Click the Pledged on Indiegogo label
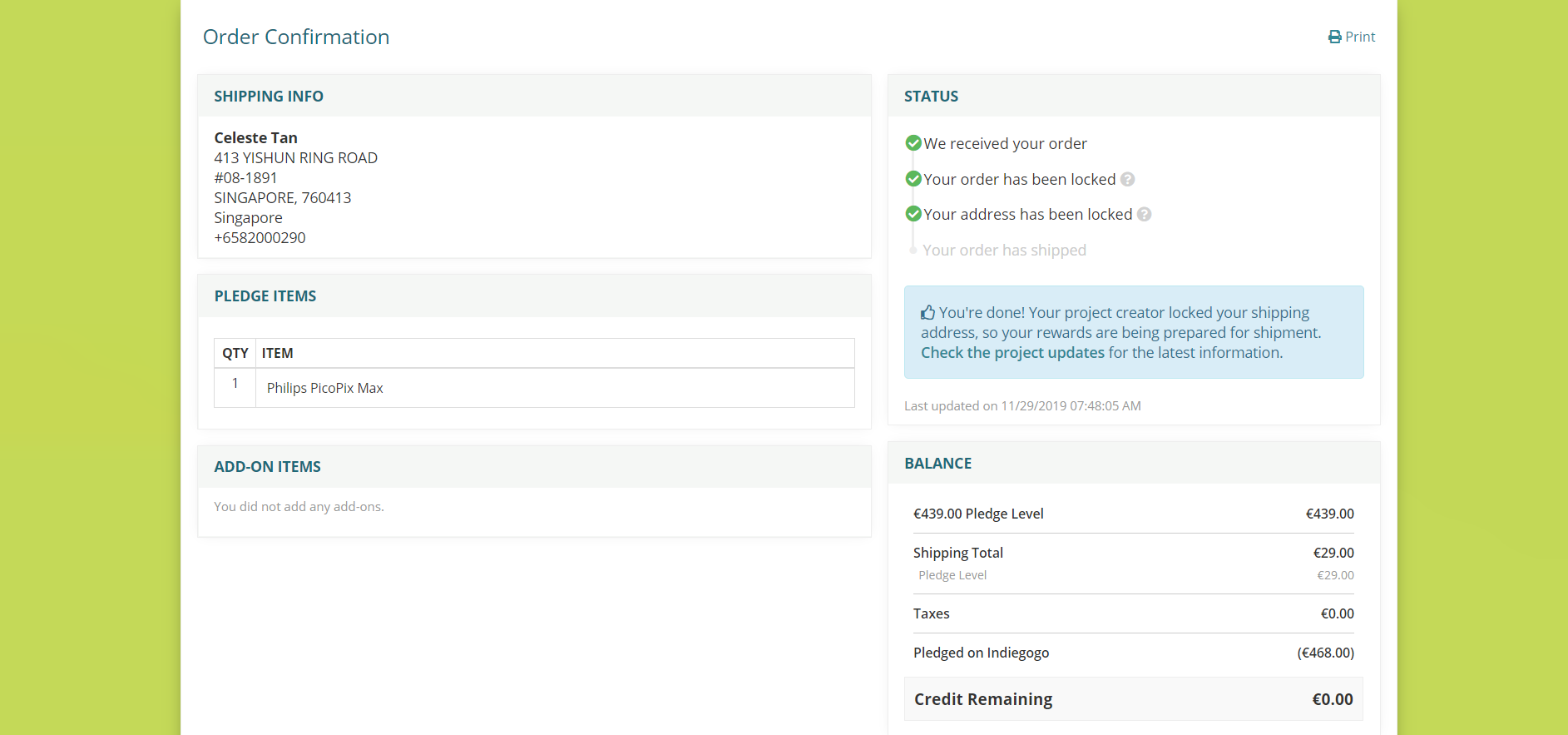 [x=981, y=653]
